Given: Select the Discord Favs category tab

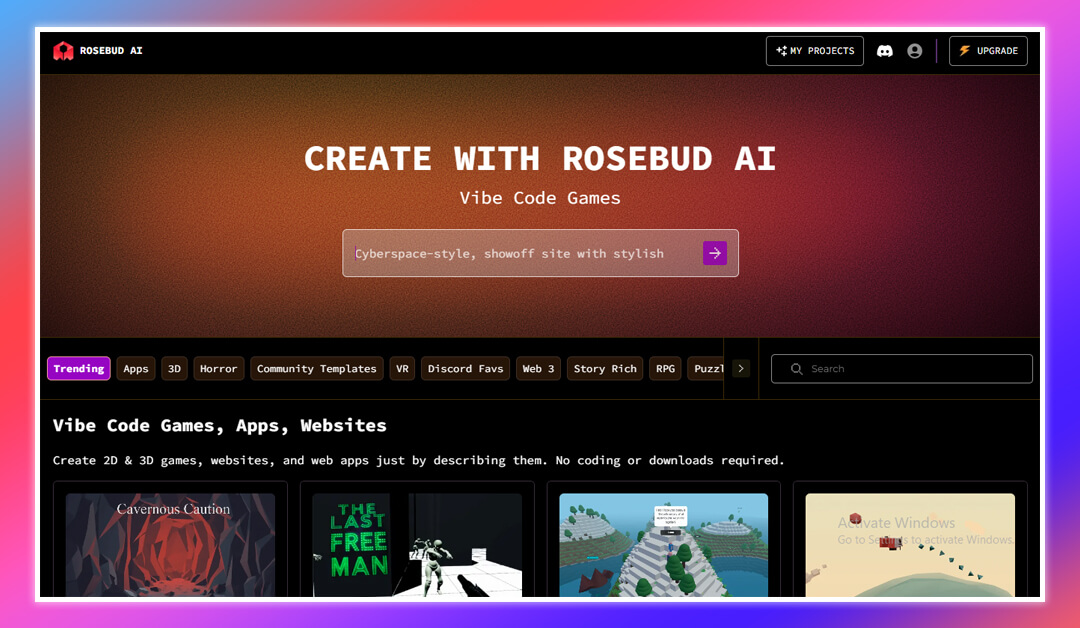Looking at the screenshot, I should (466, 368).
